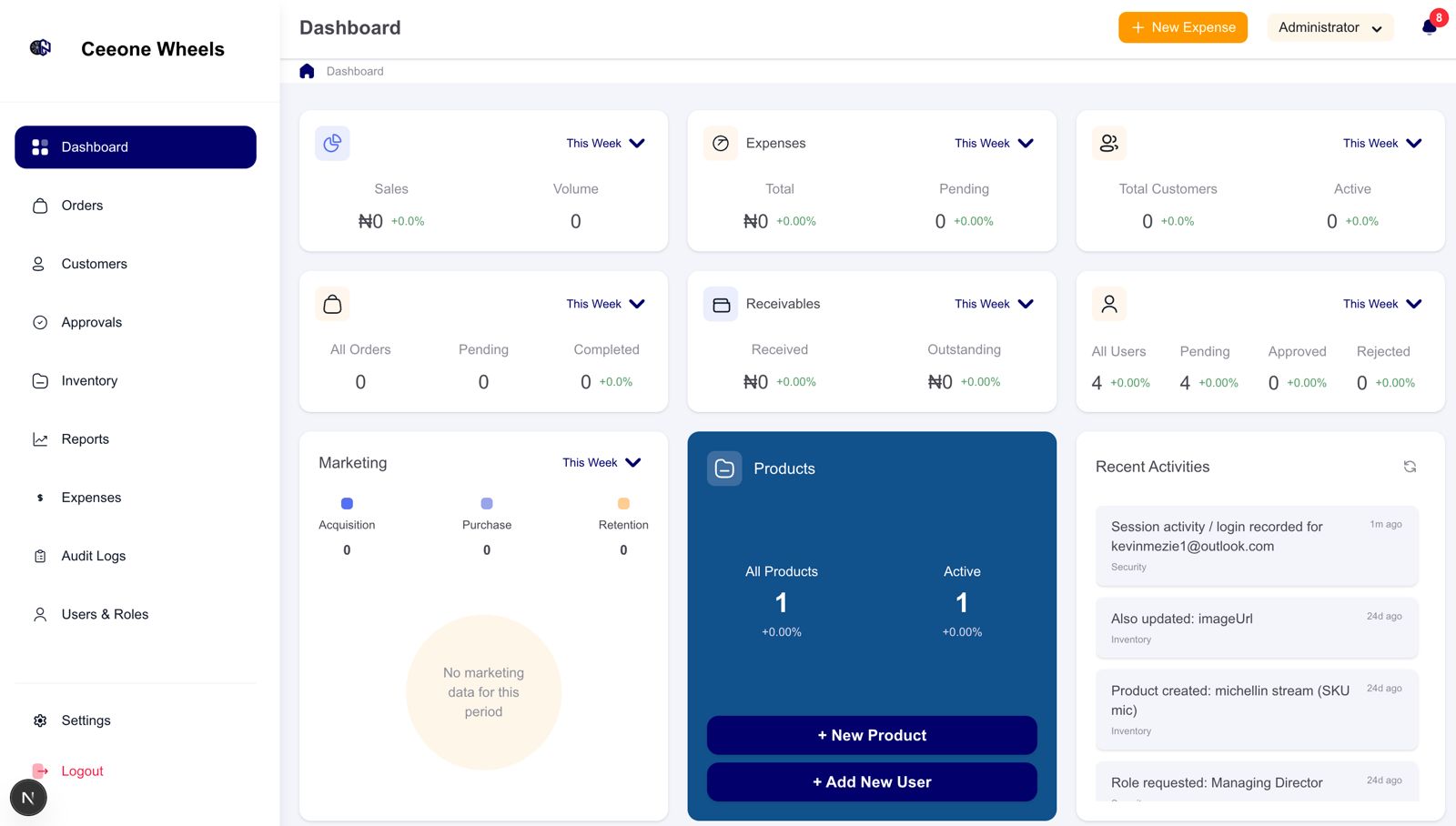
Task: Open the Marketing This Week dropdown
Action: point(602,462)
